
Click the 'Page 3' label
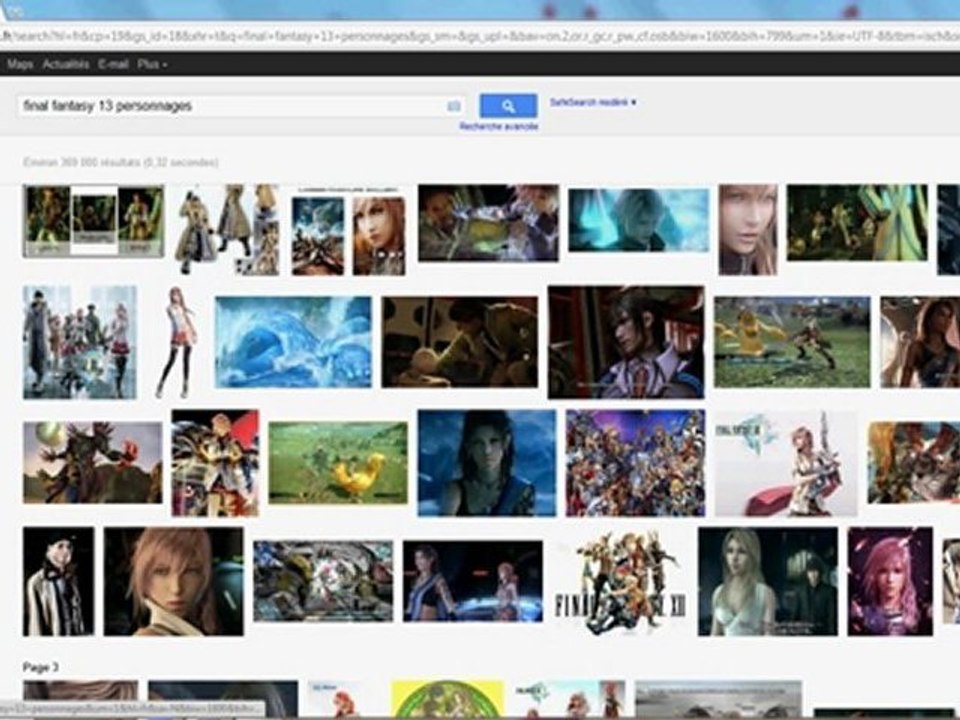point(40,667)
